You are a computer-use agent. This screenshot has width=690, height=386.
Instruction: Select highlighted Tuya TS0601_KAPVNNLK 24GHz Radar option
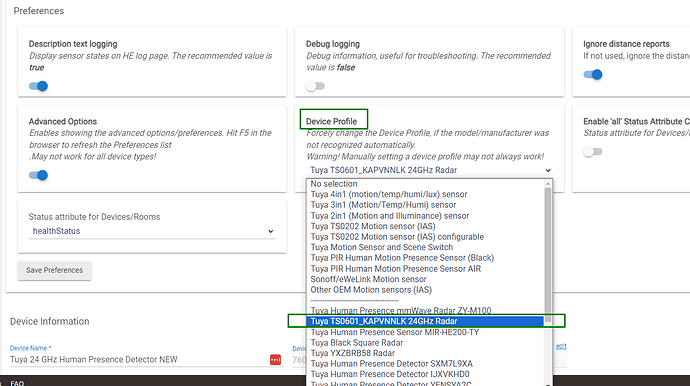[x=425, y=321]
